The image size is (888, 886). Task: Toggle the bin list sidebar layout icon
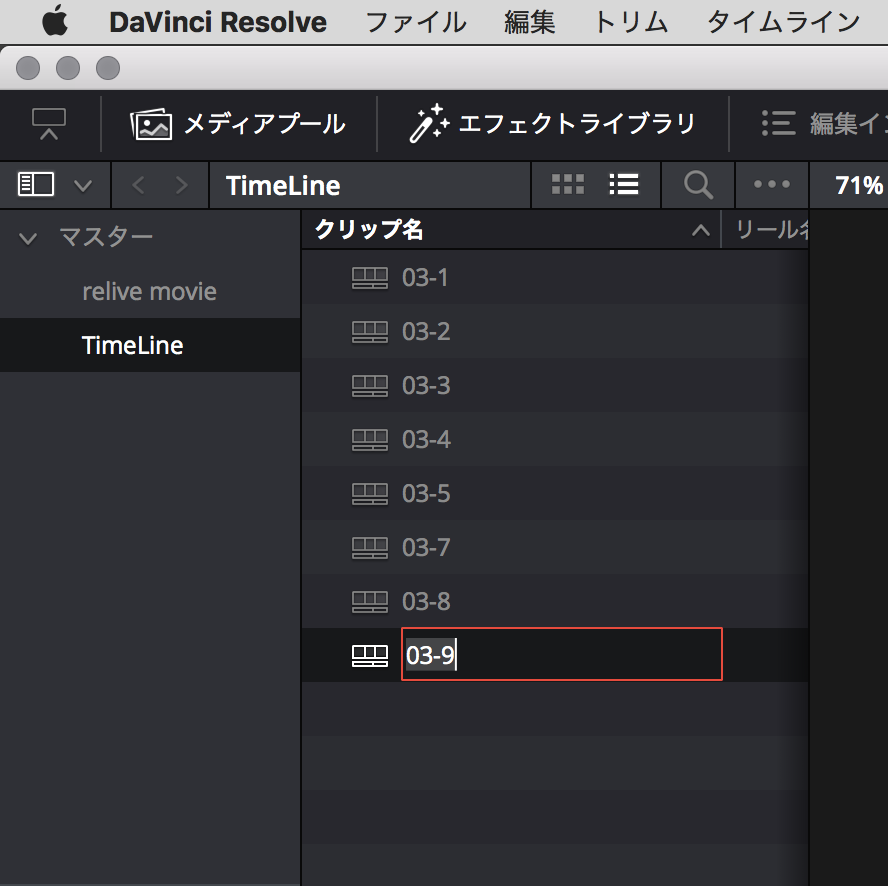coord(36,185)
